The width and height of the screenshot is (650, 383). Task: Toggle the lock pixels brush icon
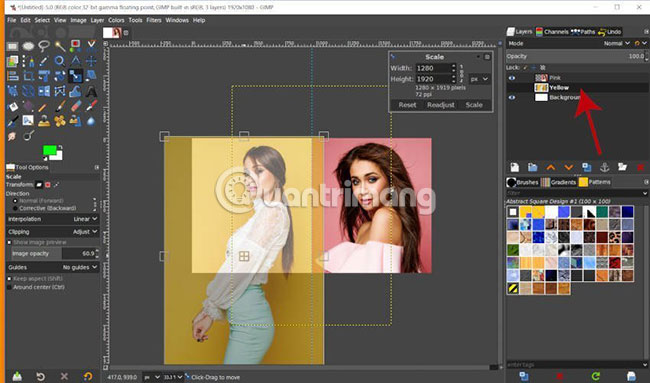click(x=525, y=68)
